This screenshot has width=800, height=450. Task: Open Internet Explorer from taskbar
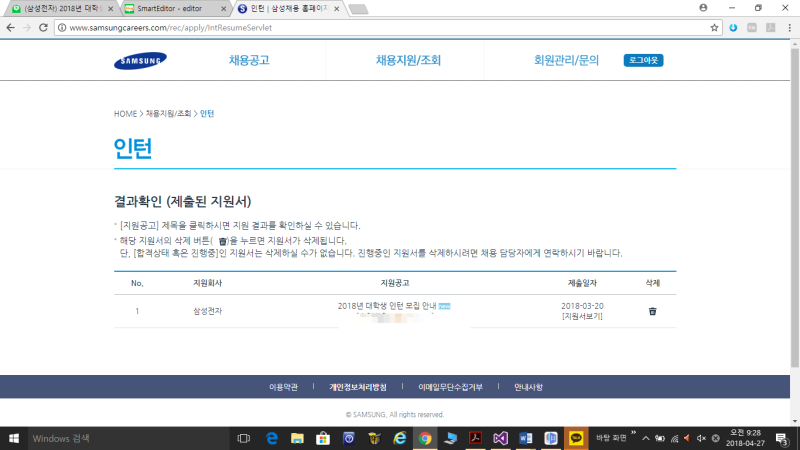pos(399,438)
